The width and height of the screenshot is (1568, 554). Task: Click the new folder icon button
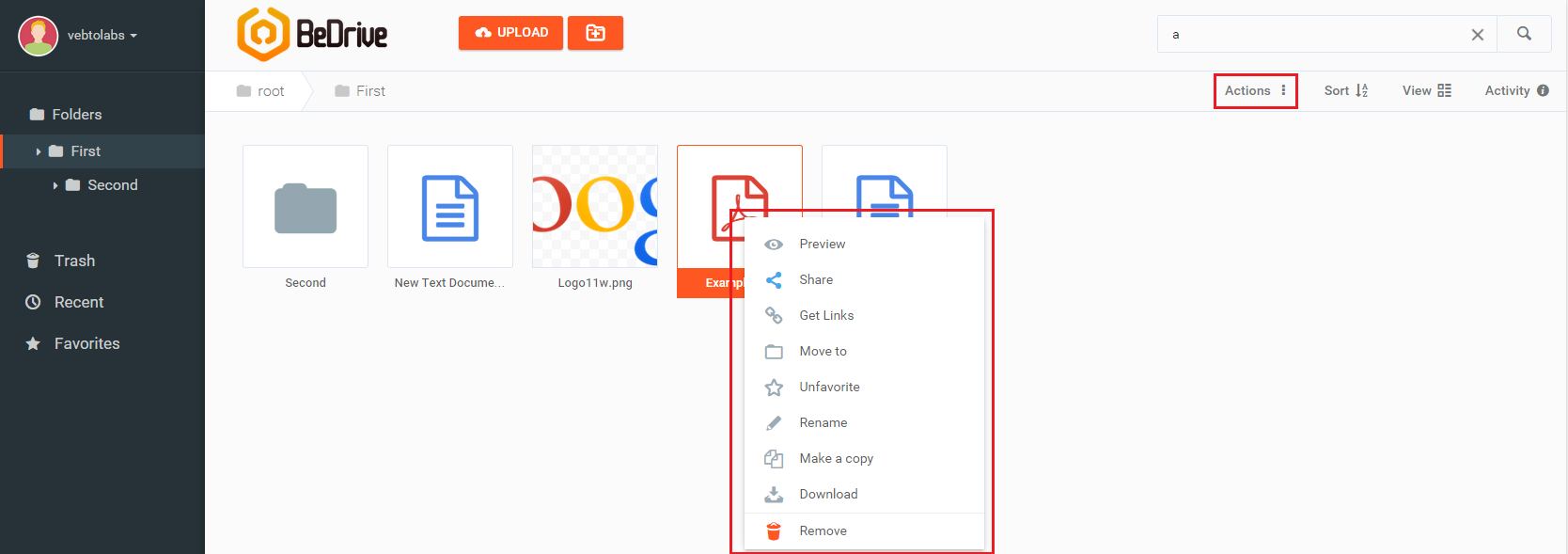click(595, 33)
